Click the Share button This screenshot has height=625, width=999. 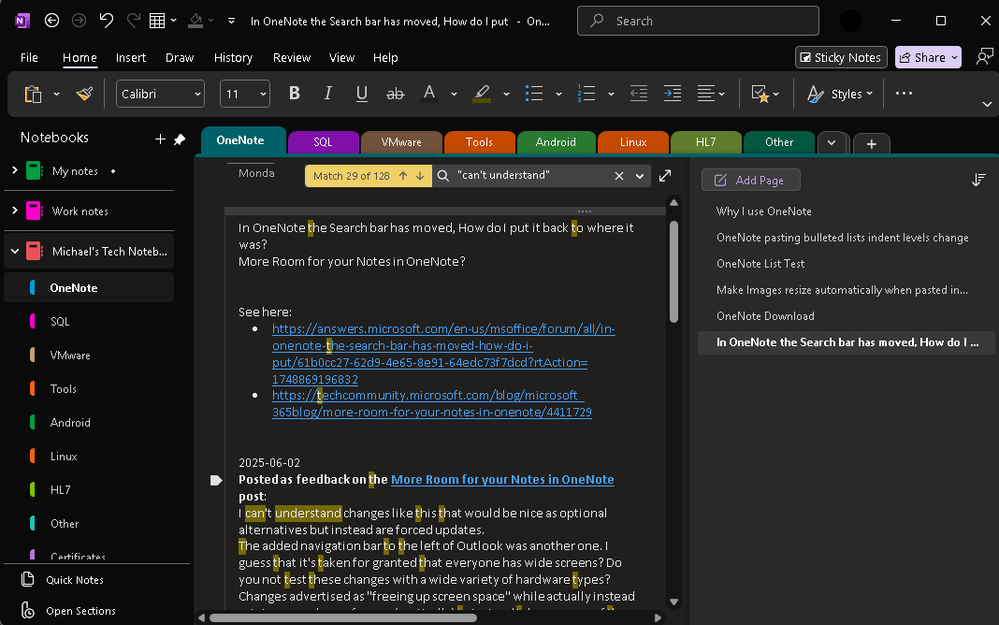pos(928,57)
